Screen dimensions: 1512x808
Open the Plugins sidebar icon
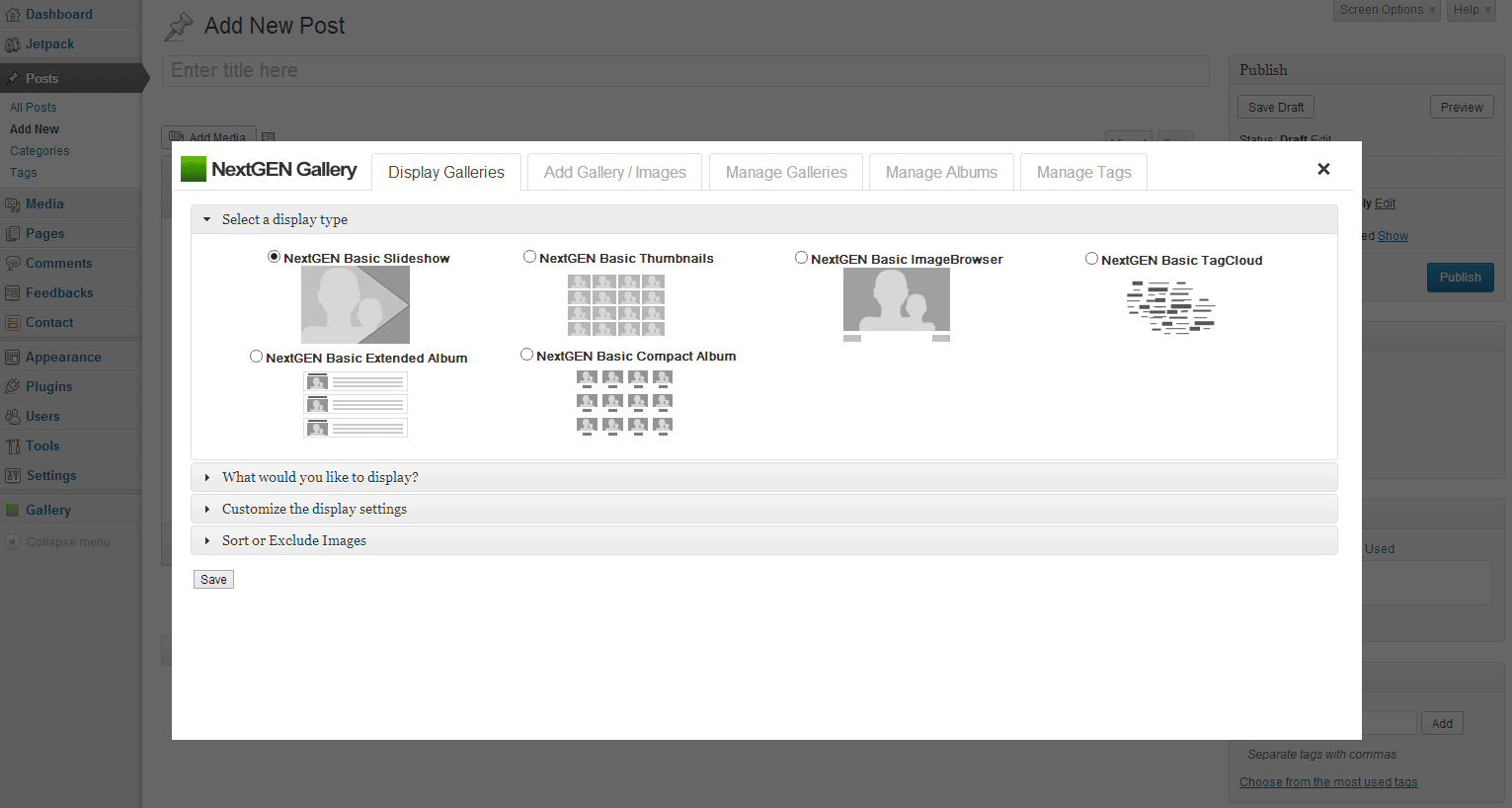[13, 387]
